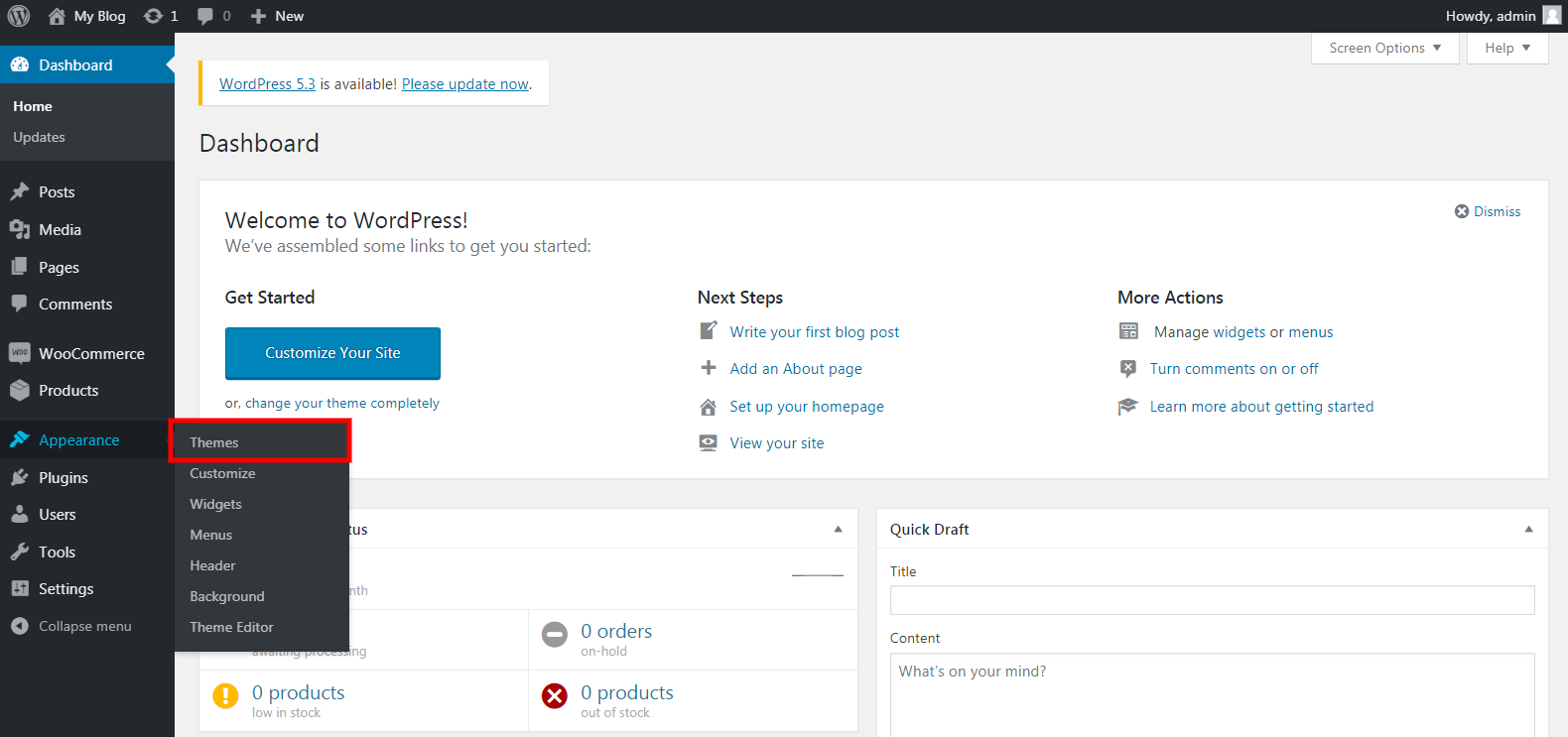Open the menus link in More Actions
Viewport: 1568px width, 737px height.
(x=1311, y=332)
